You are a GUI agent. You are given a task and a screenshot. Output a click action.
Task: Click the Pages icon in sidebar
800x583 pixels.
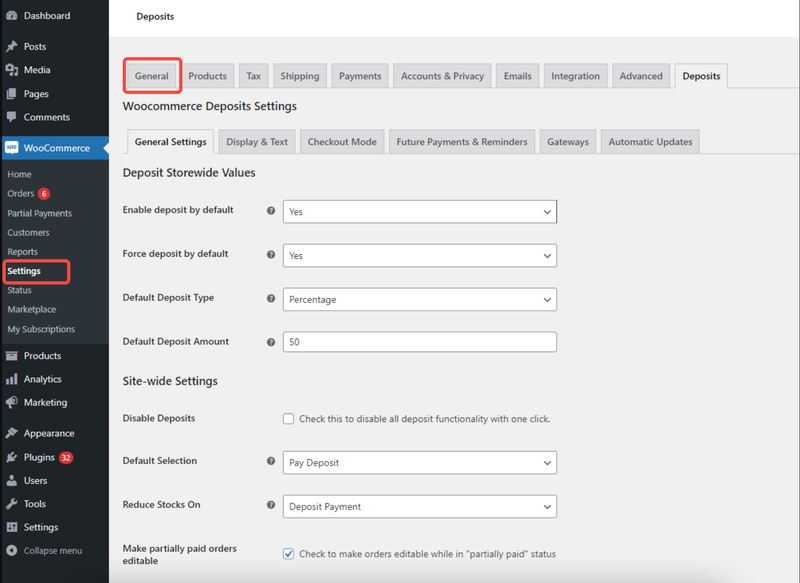tap(12, 94)
